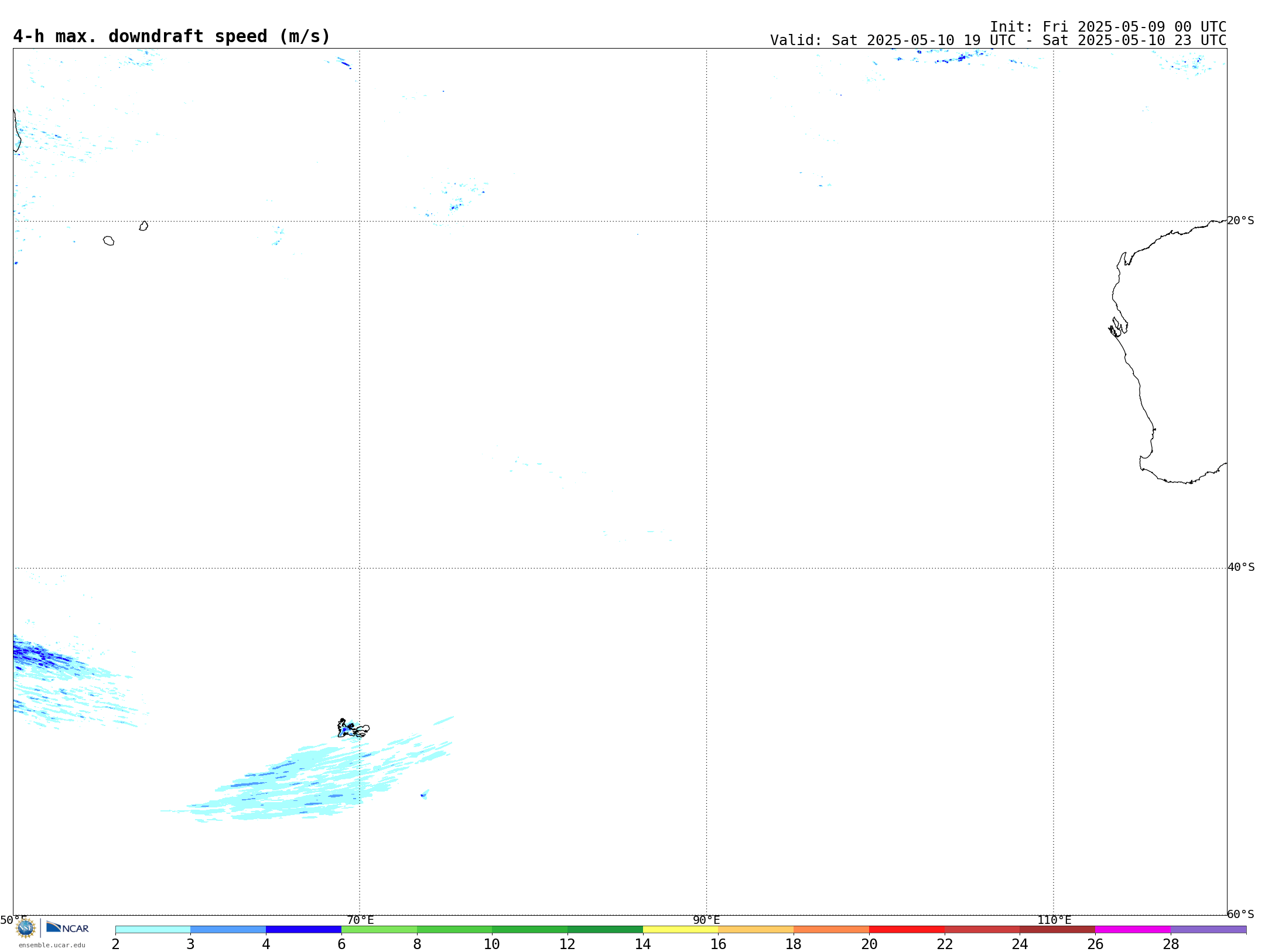Viewport: 1265px width, 952px height.
Task: Pick the light cyan 2–3 m/s colorbar segment
Action: click(x=153, y=930)
